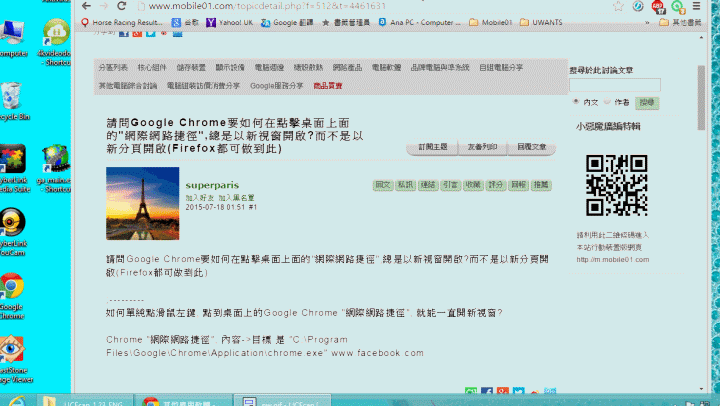
Task: Click the green 推薦 recommend button
Action: click(541, 185)
